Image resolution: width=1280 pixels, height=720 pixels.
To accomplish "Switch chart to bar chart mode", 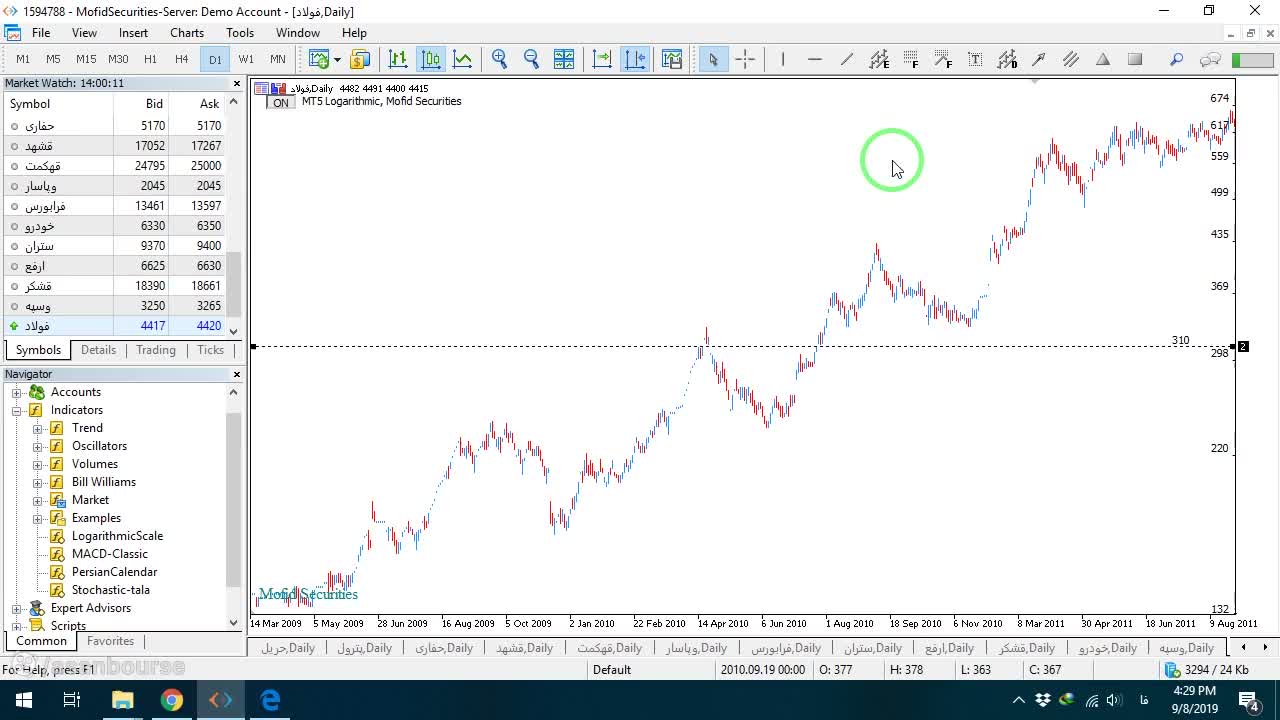I will tap(398, 59).
